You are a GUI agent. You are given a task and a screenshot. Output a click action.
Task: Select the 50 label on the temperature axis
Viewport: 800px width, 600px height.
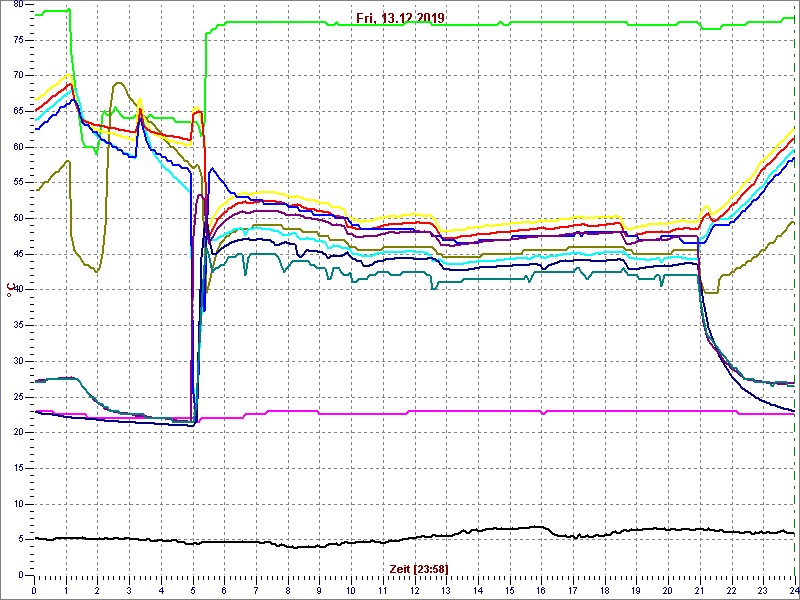[x=17, y=219]
